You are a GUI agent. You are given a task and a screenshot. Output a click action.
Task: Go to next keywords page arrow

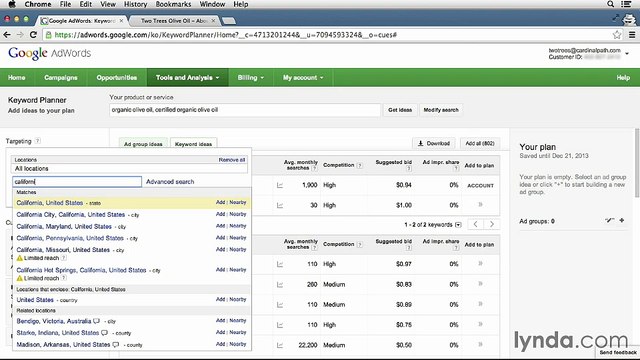pyautogui.click(x=491, y=224)
